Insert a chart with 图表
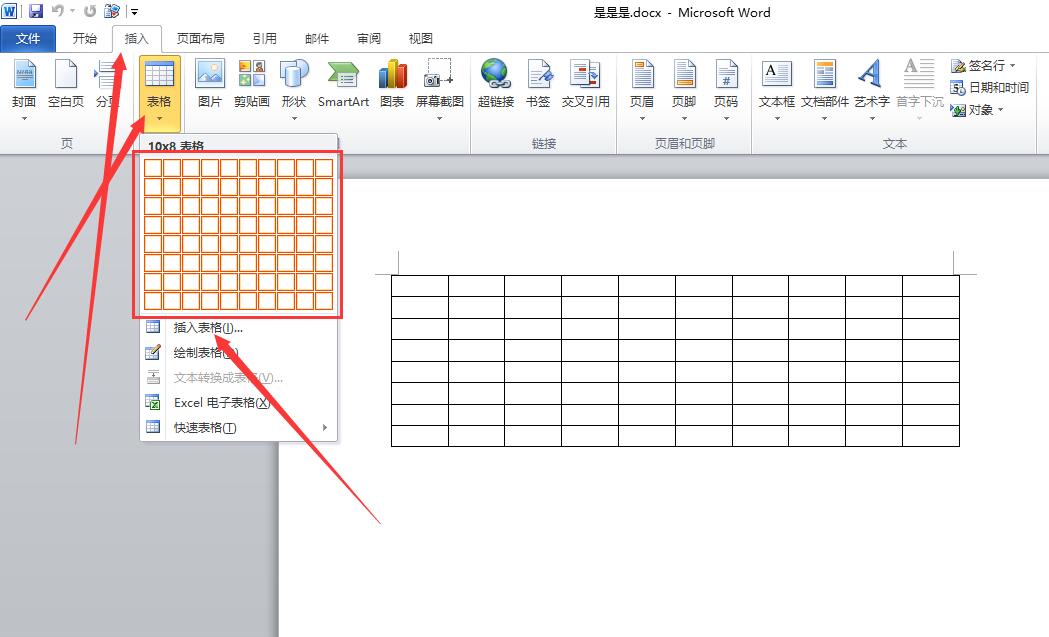 click(392, 84)
